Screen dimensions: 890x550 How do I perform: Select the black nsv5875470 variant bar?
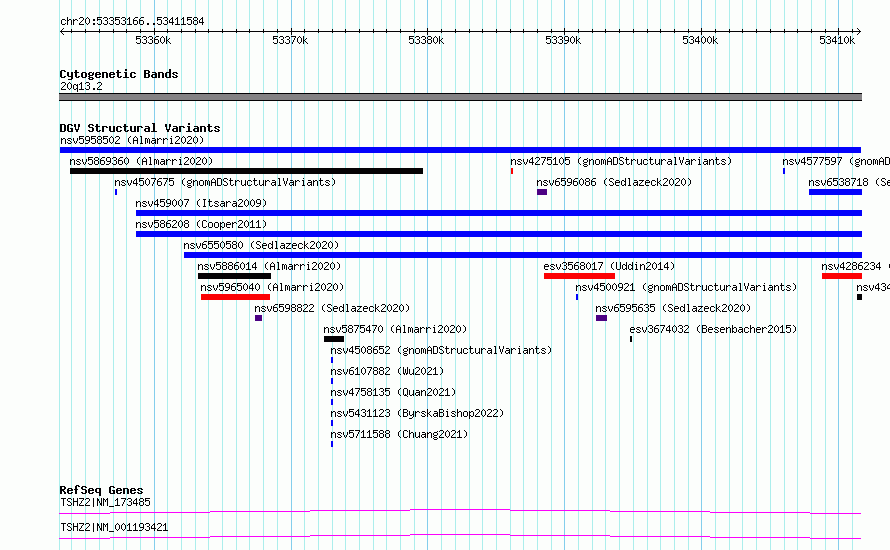point(334,339)
